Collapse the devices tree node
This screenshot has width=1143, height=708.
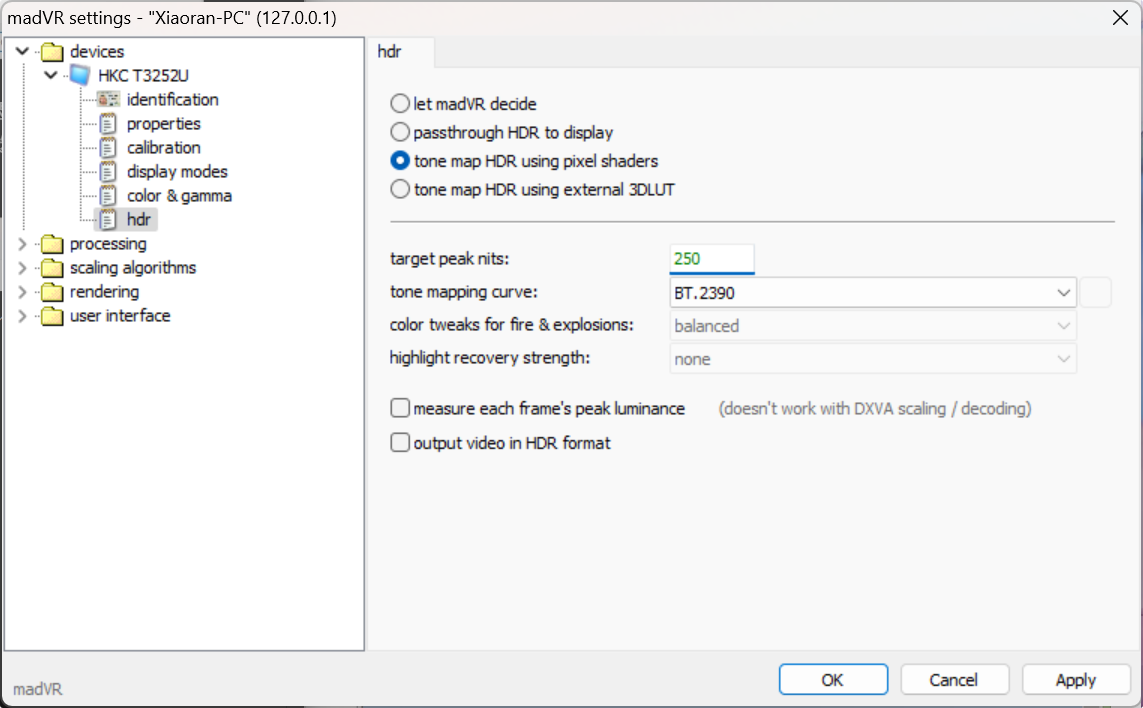click(x=24, y=52)
